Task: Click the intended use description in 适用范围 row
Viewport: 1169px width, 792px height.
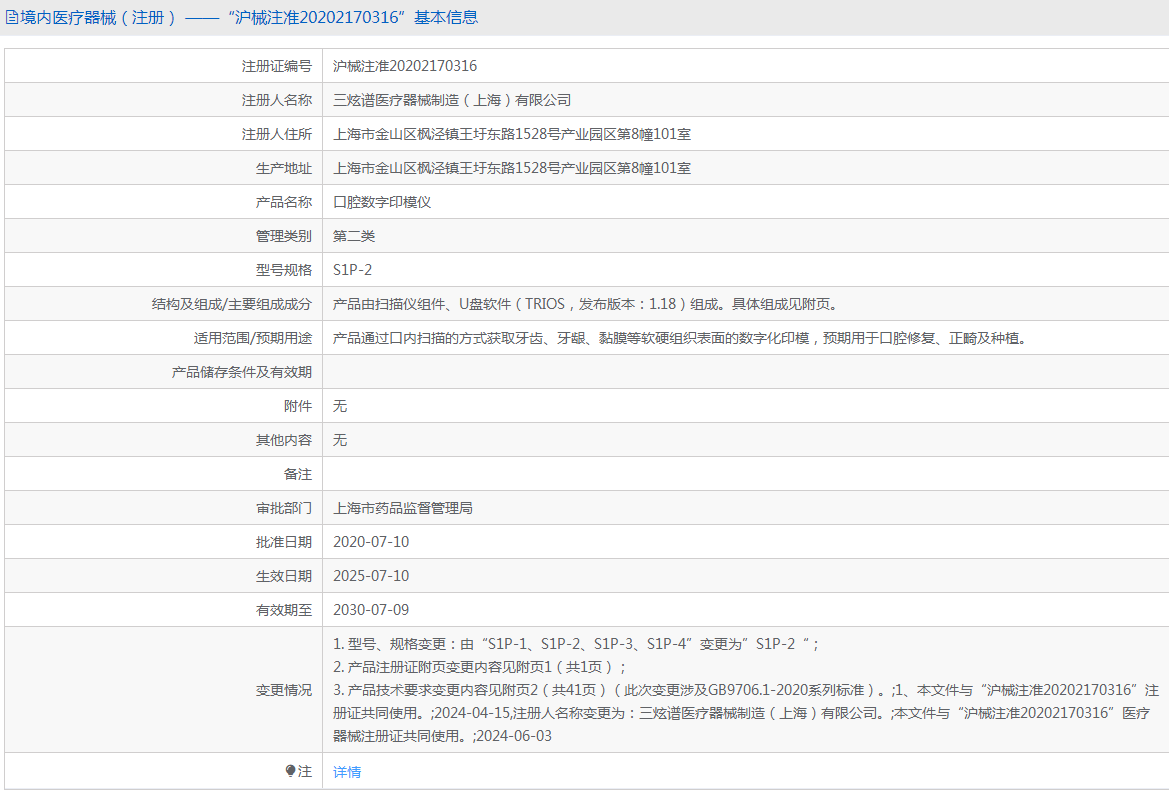Action: [679, 338]
